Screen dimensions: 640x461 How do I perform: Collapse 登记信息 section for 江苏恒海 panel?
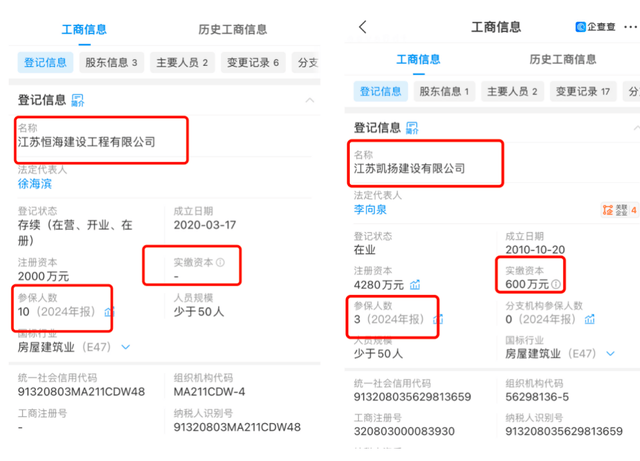point(309,100)
